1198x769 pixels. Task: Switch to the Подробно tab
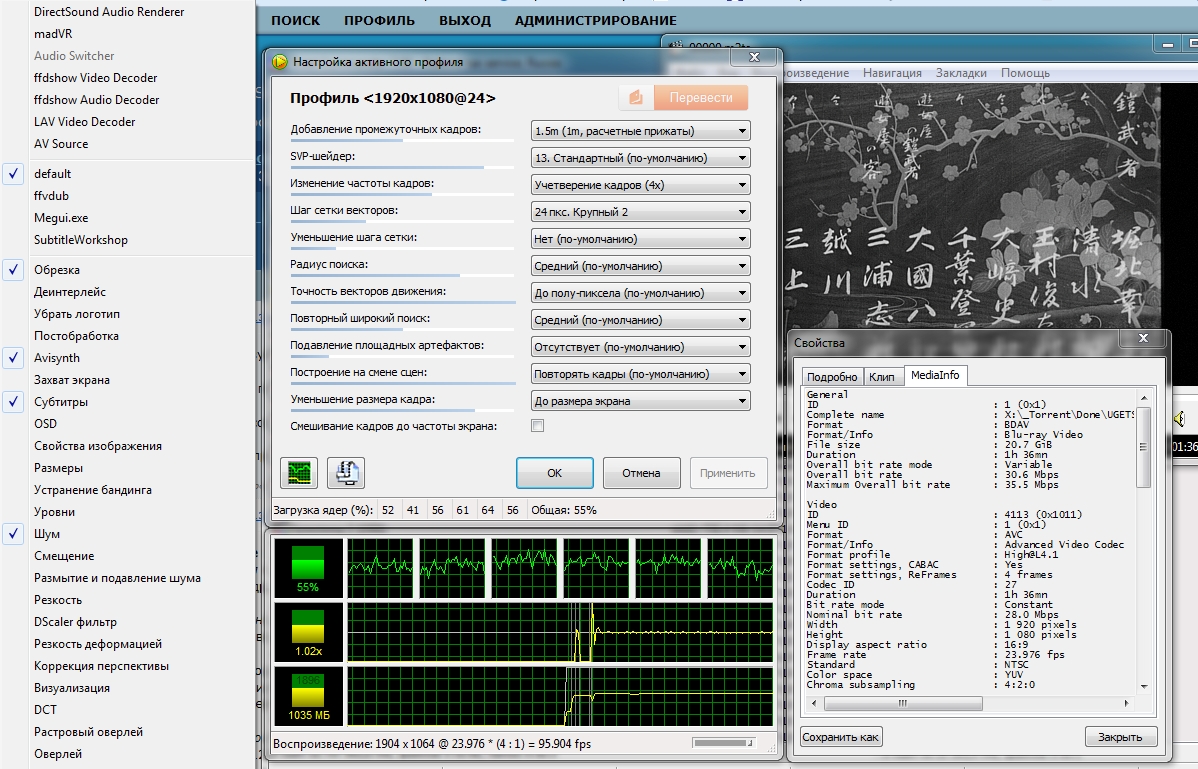[831, 377]
